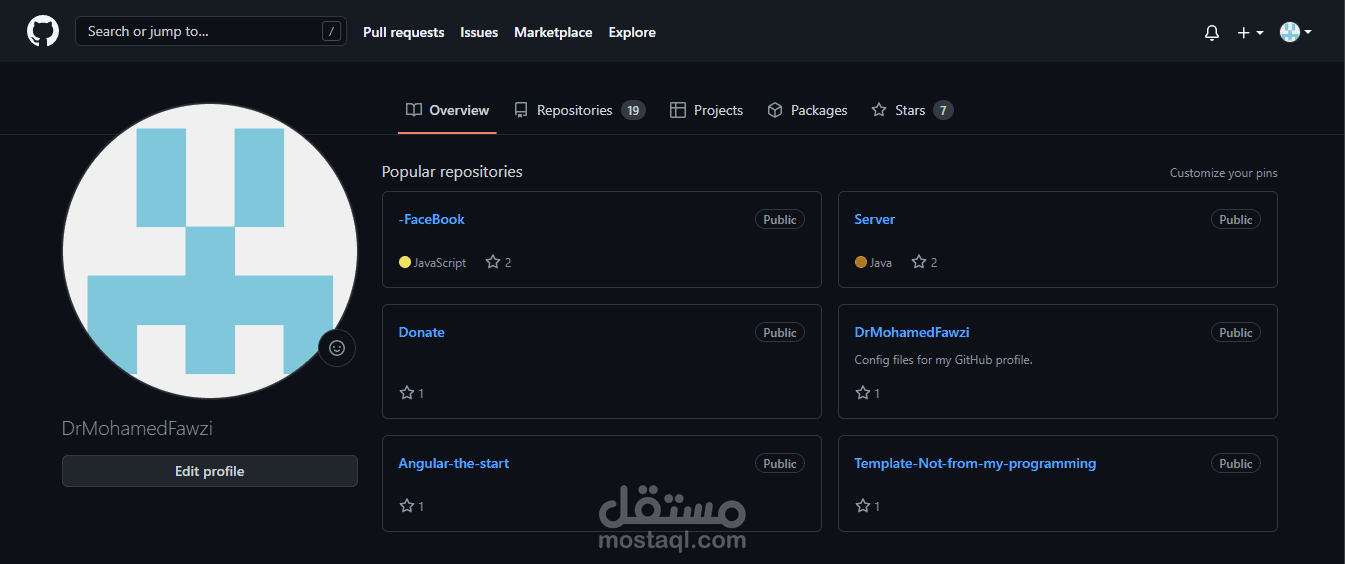Open the plus create-new dropdown
1345x564 pixels.
coord(1250,32)
